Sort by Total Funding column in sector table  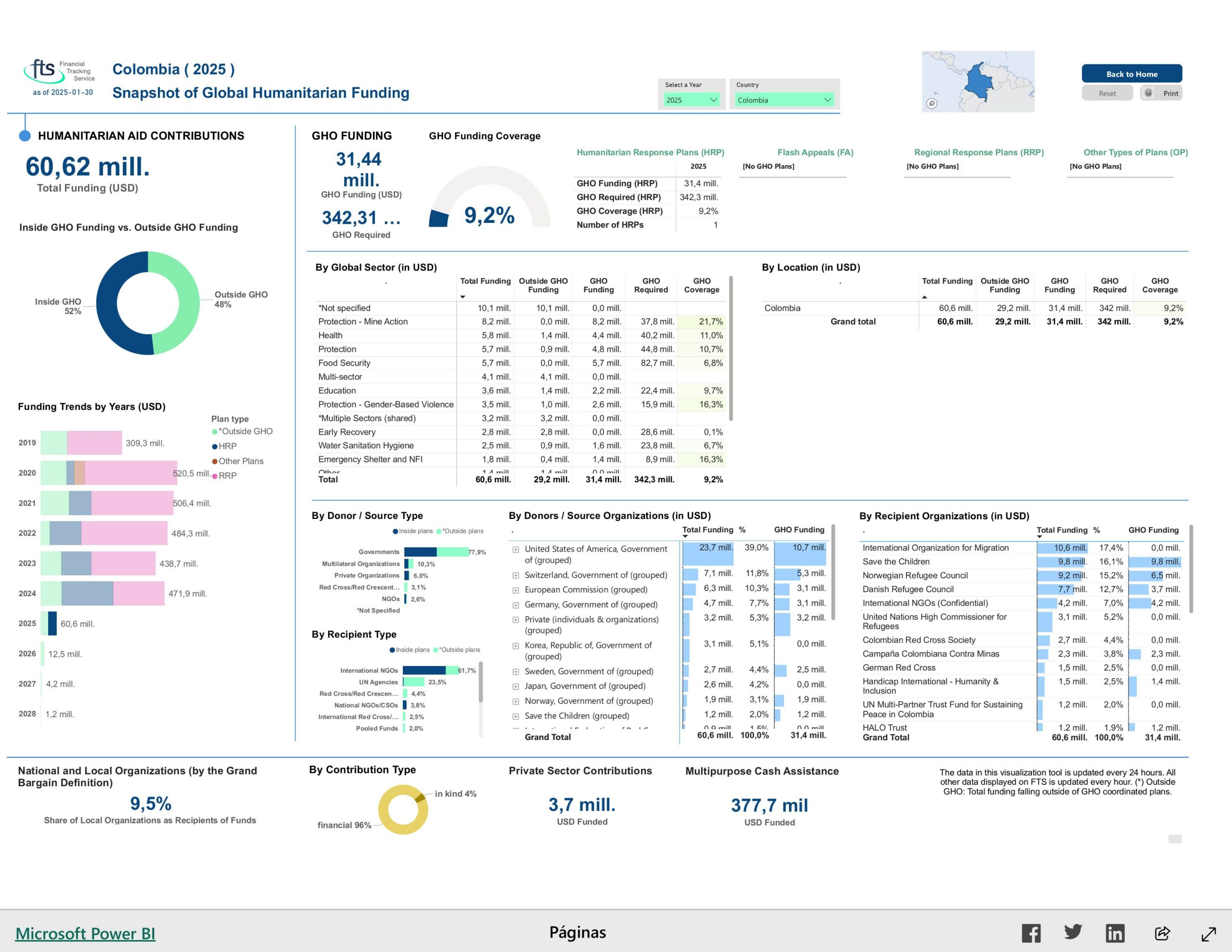click(485, 281)
